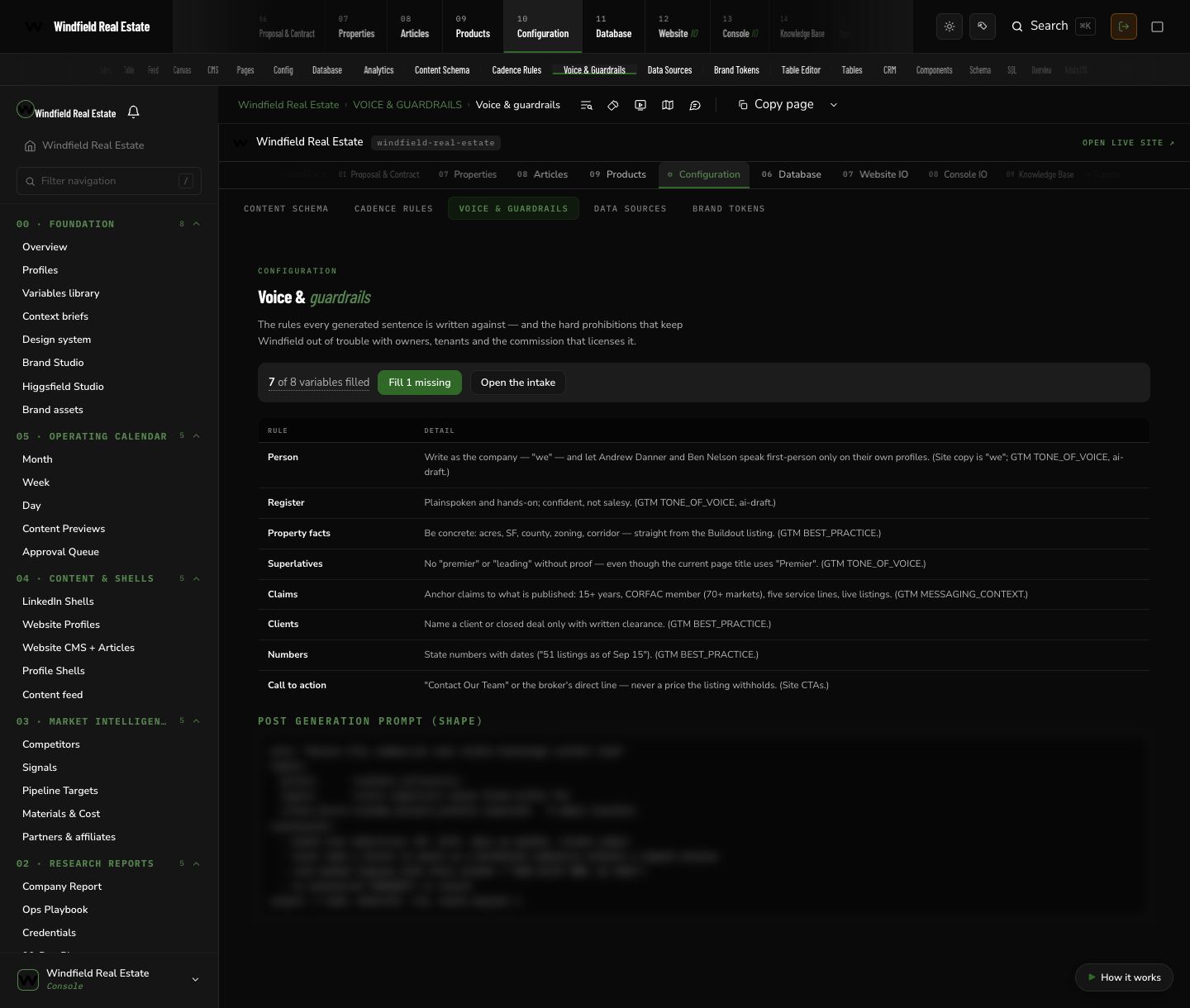Open the Copy page dropdown arrow
This screenshot has height=1008, width=1190.
tap(834, 105)
